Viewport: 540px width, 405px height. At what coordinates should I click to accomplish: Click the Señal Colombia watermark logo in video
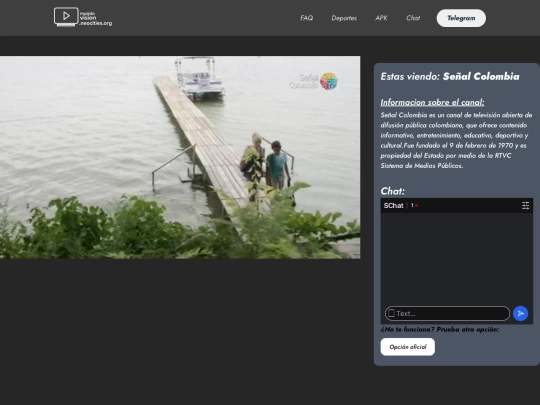[313, 81]
